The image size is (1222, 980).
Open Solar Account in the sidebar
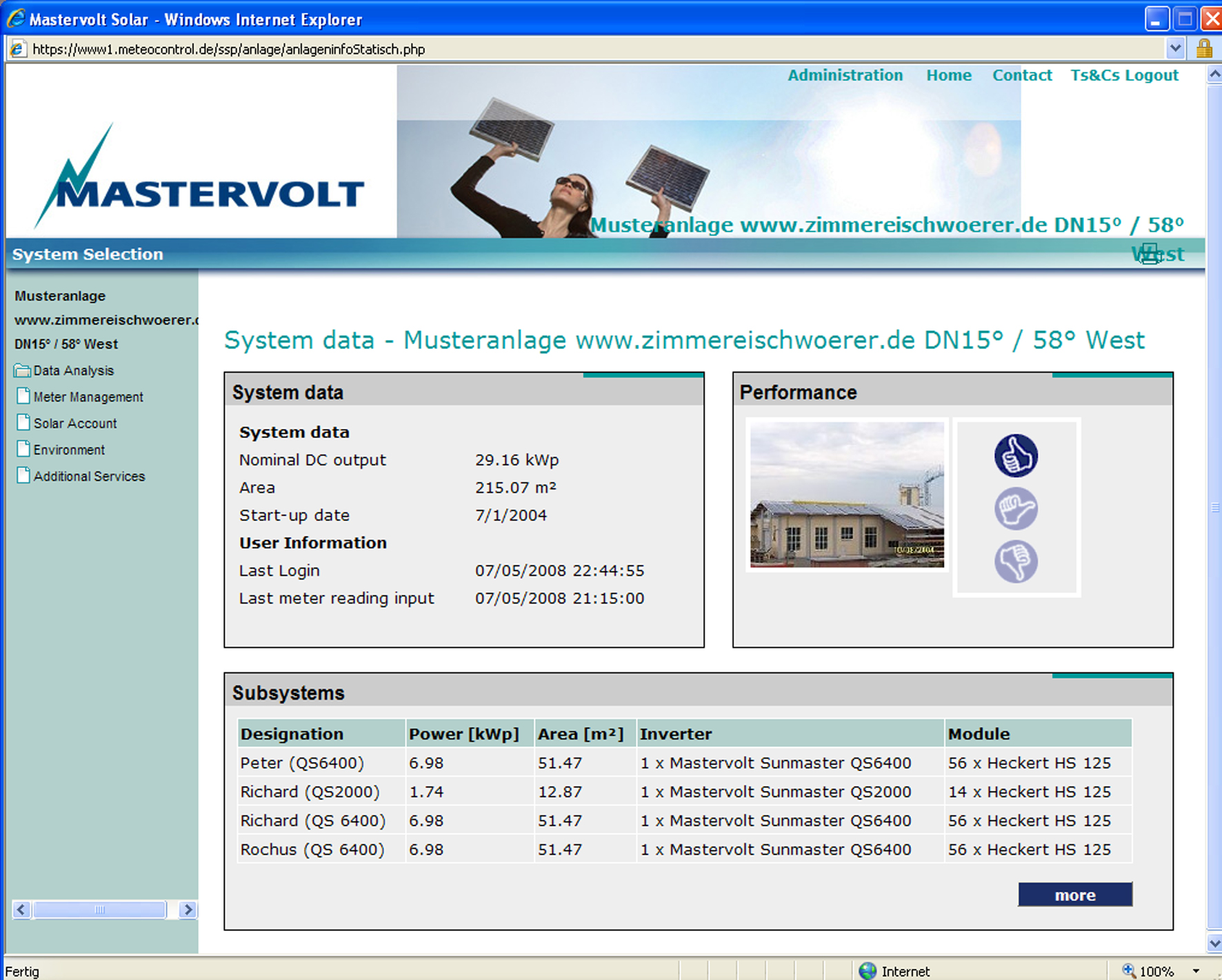point(75,423)
